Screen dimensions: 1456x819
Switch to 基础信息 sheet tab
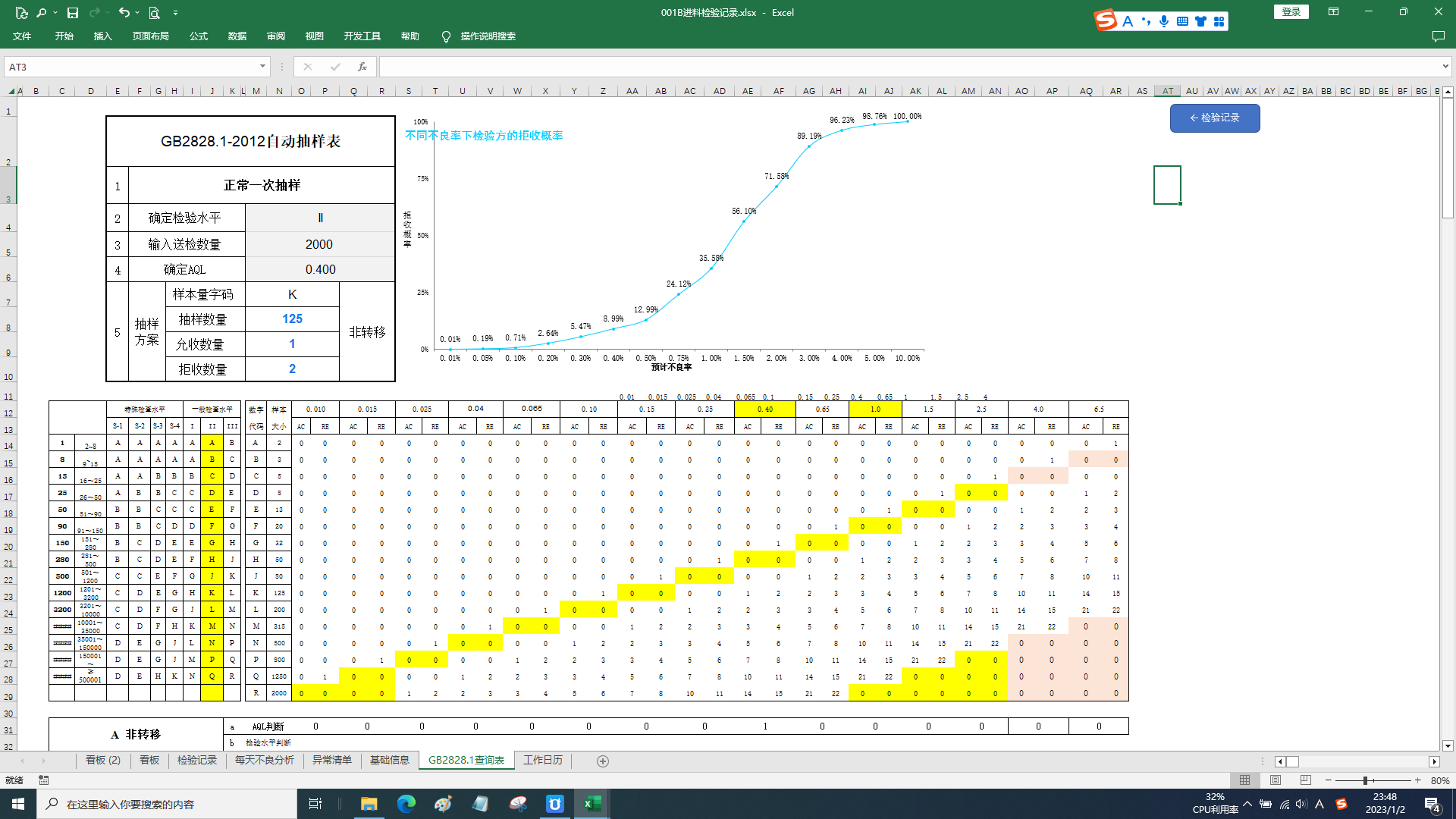pos(390,760)
